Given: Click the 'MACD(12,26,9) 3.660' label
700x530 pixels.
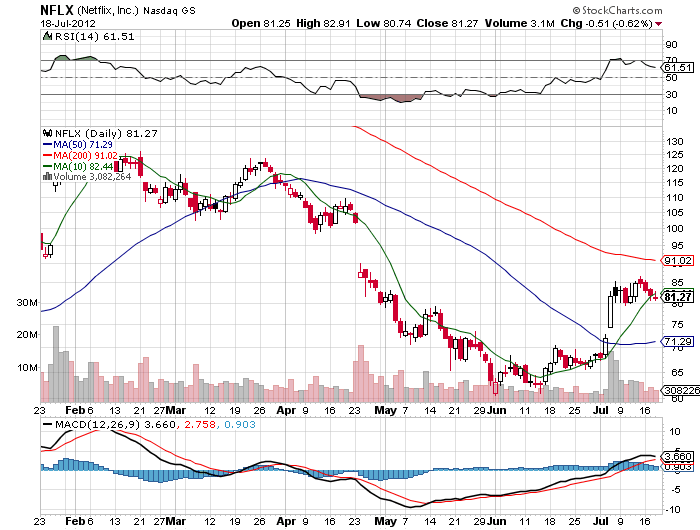Looking at the screenshot, I should (115, 424).
